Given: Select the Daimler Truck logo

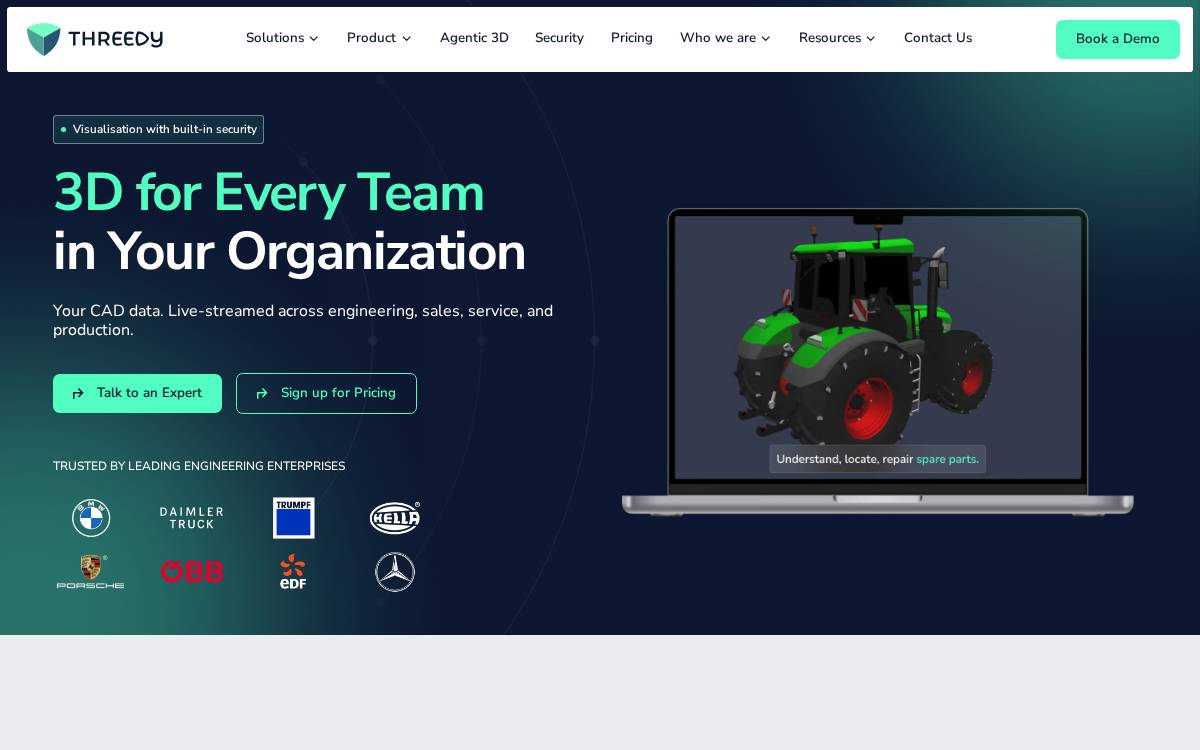Looking at the screenshot, I should pos(191,518).
